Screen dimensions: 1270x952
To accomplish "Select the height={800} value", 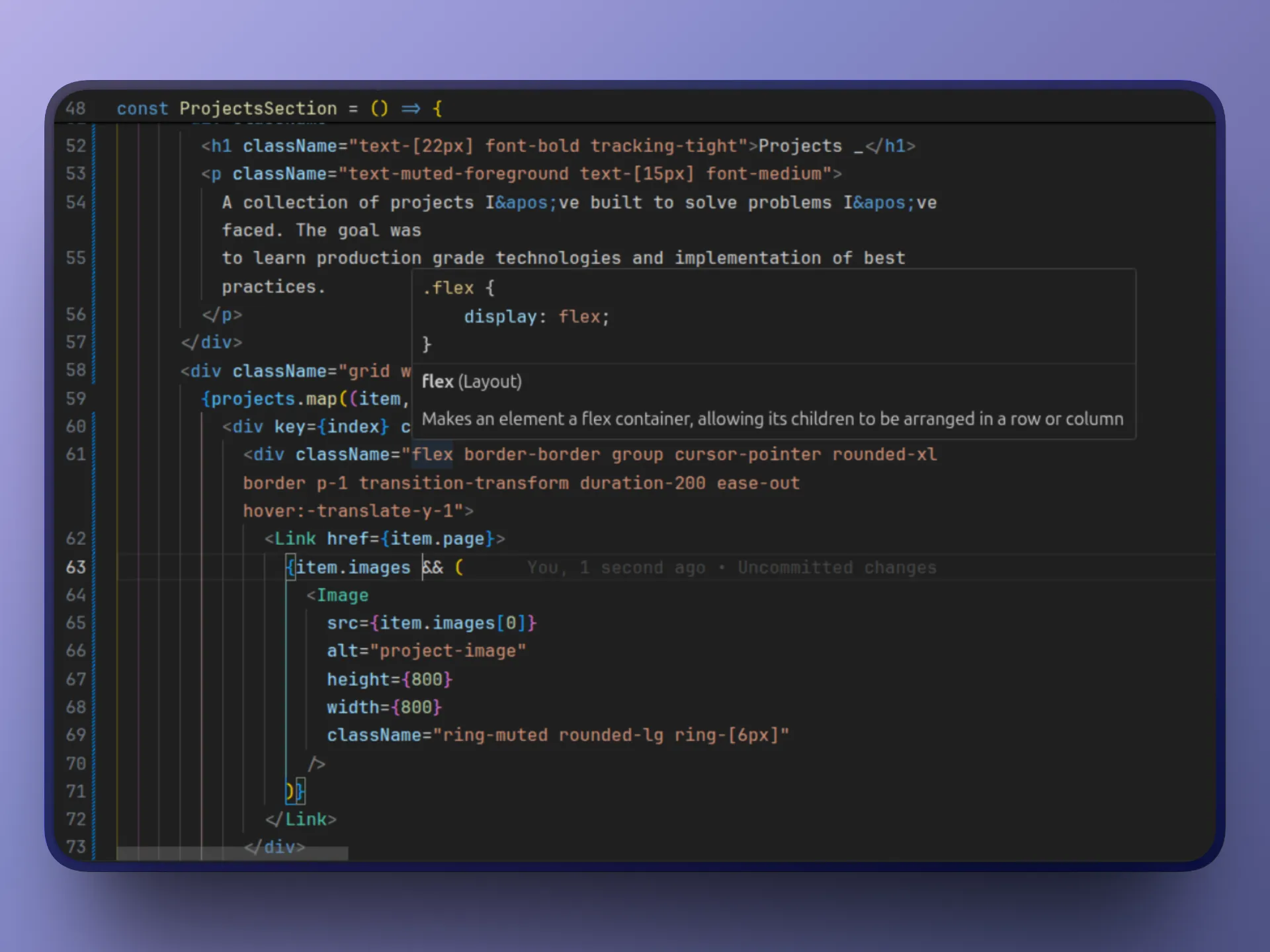I will pyautogui.click(x=389, y=679).
